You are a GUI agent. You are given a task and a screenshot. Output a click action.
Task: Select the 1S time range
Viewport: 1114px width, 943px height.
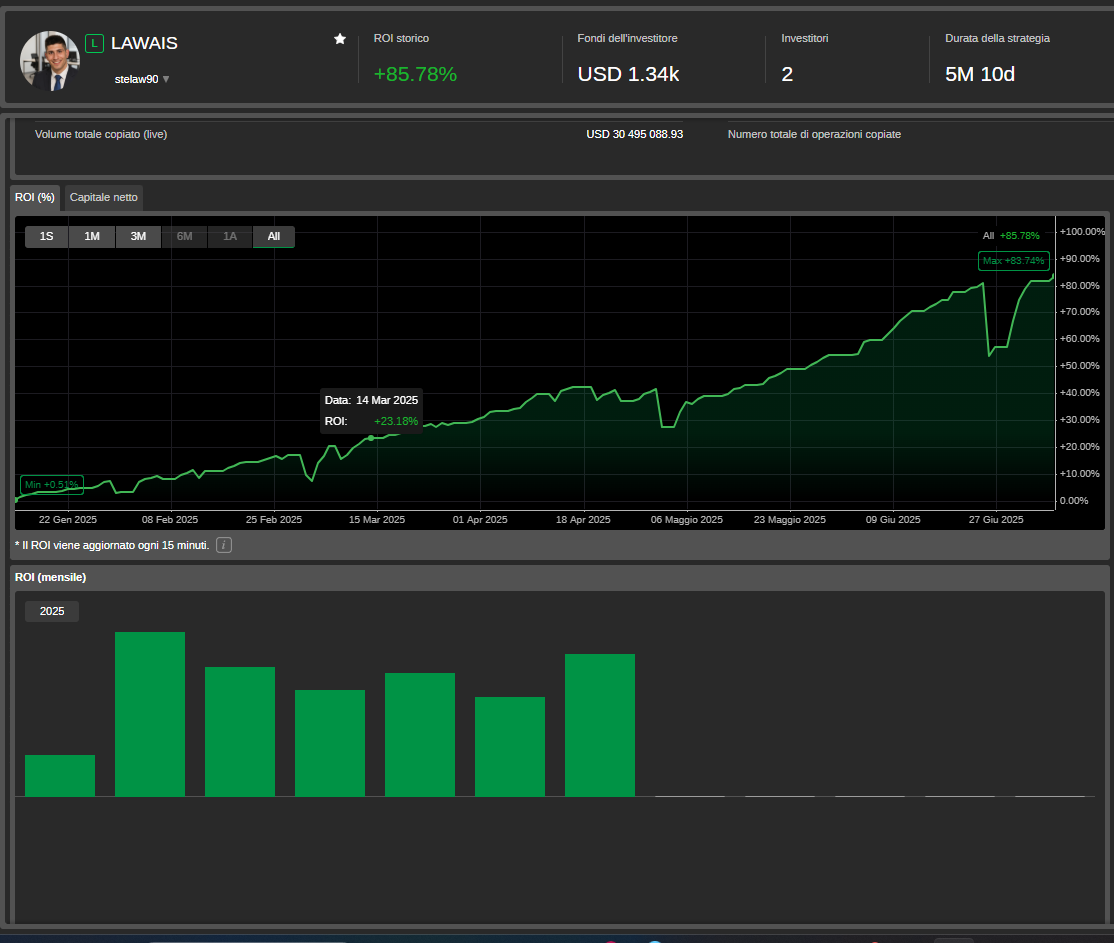pos(46,236)
